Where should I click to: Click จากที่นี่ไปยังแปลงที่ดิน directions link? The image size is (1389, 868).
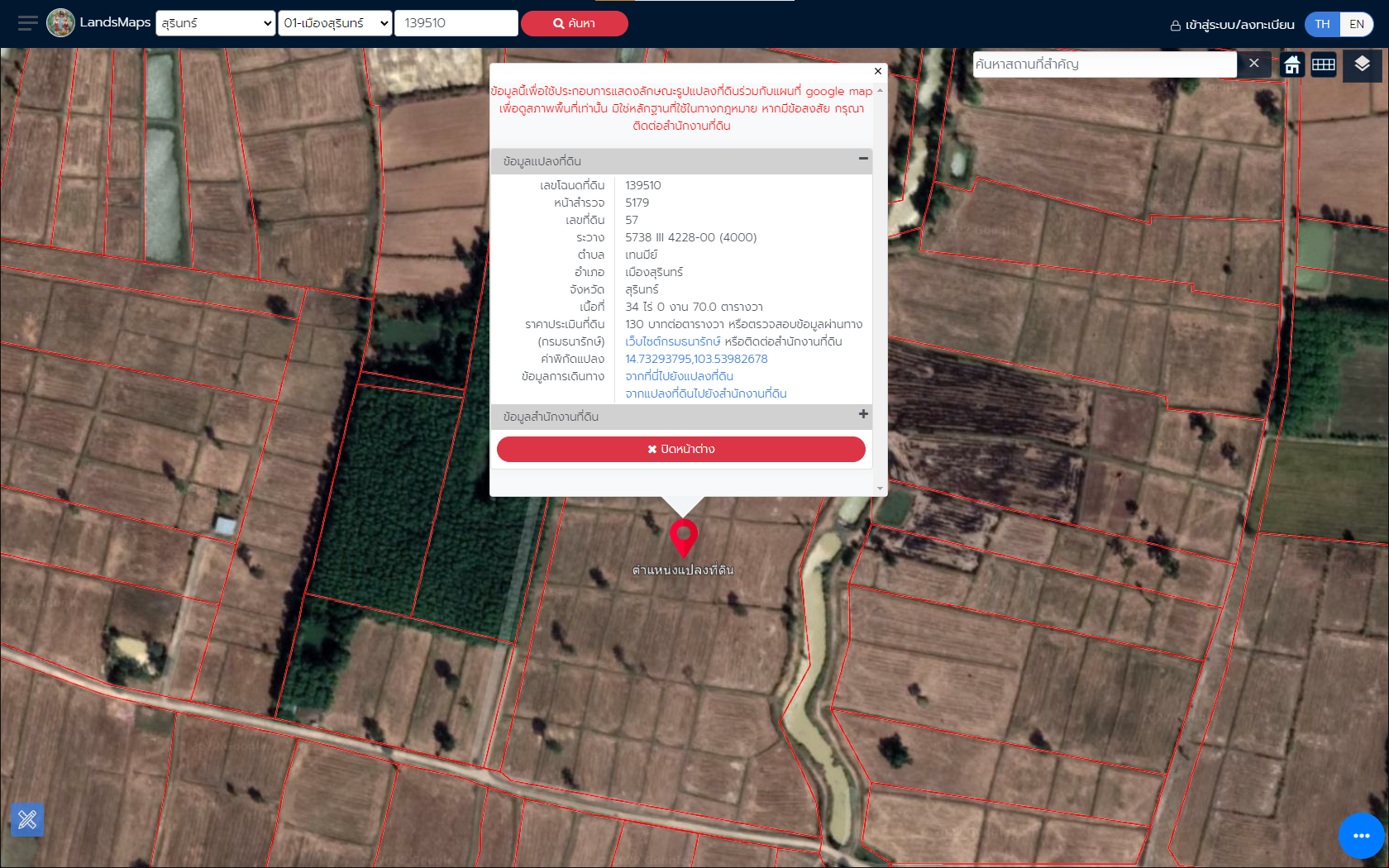point(679,376)
